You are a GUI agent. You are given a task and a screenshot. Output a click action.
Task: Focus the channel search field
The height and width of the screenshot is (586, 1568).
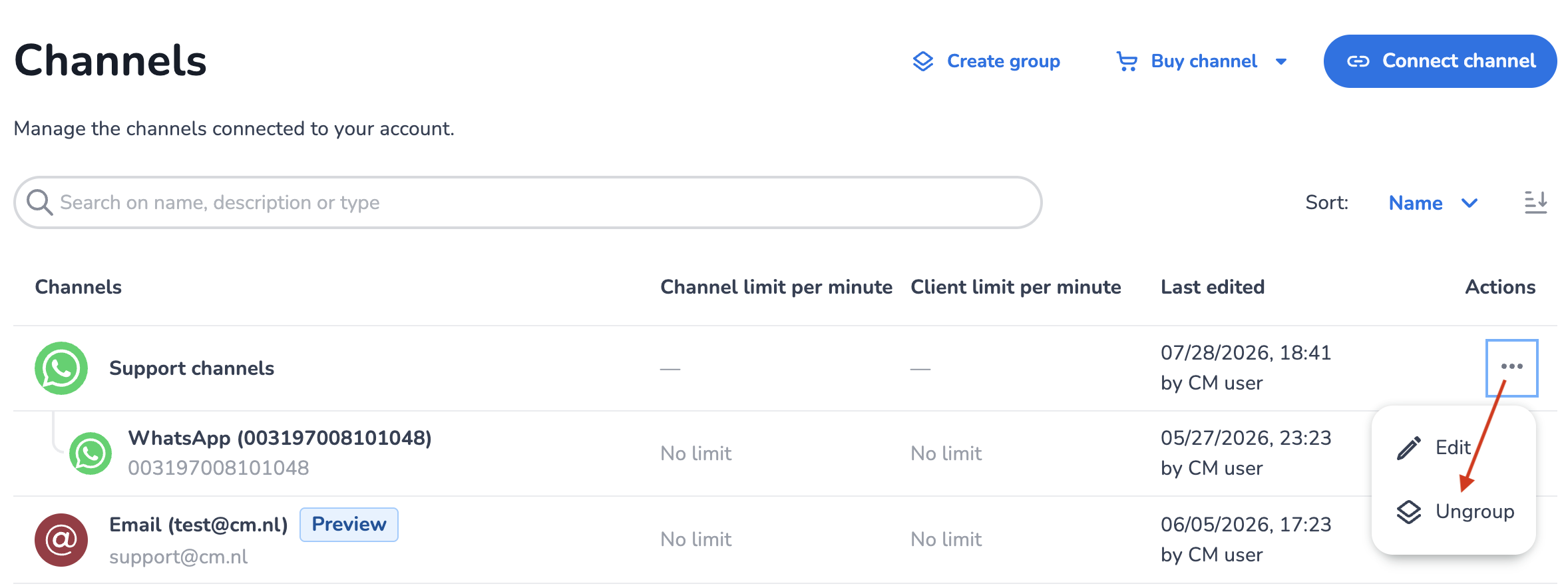click(528, 202)
